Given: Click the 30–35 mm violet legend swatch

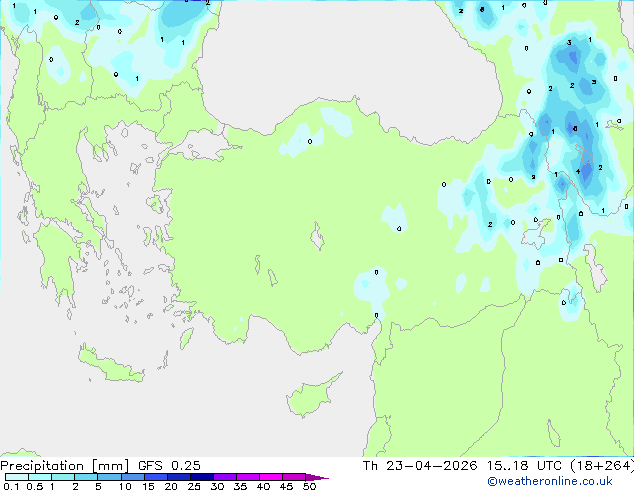Looking at the screenshot, I should tap(224, 477).
